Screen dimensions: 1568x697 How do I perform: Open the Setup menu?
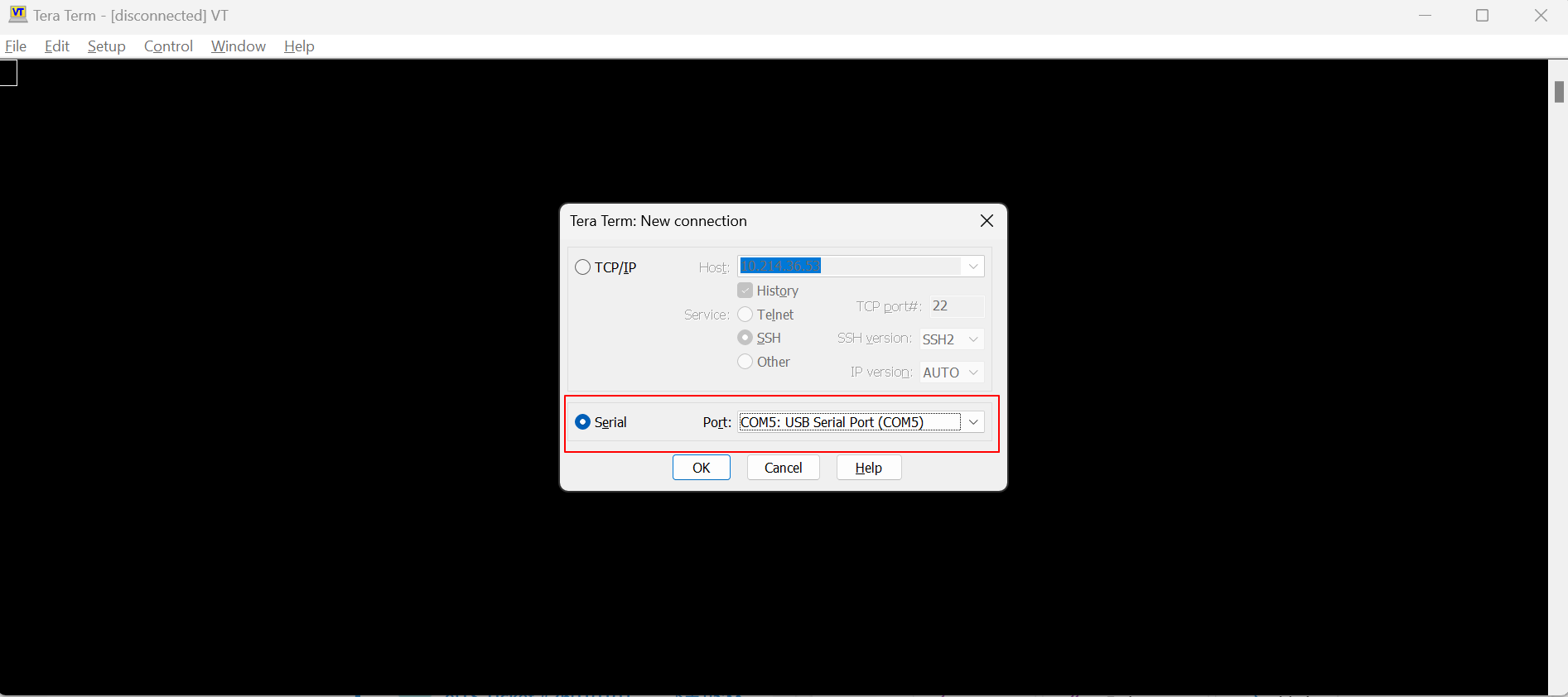click(x=107, y=46)
